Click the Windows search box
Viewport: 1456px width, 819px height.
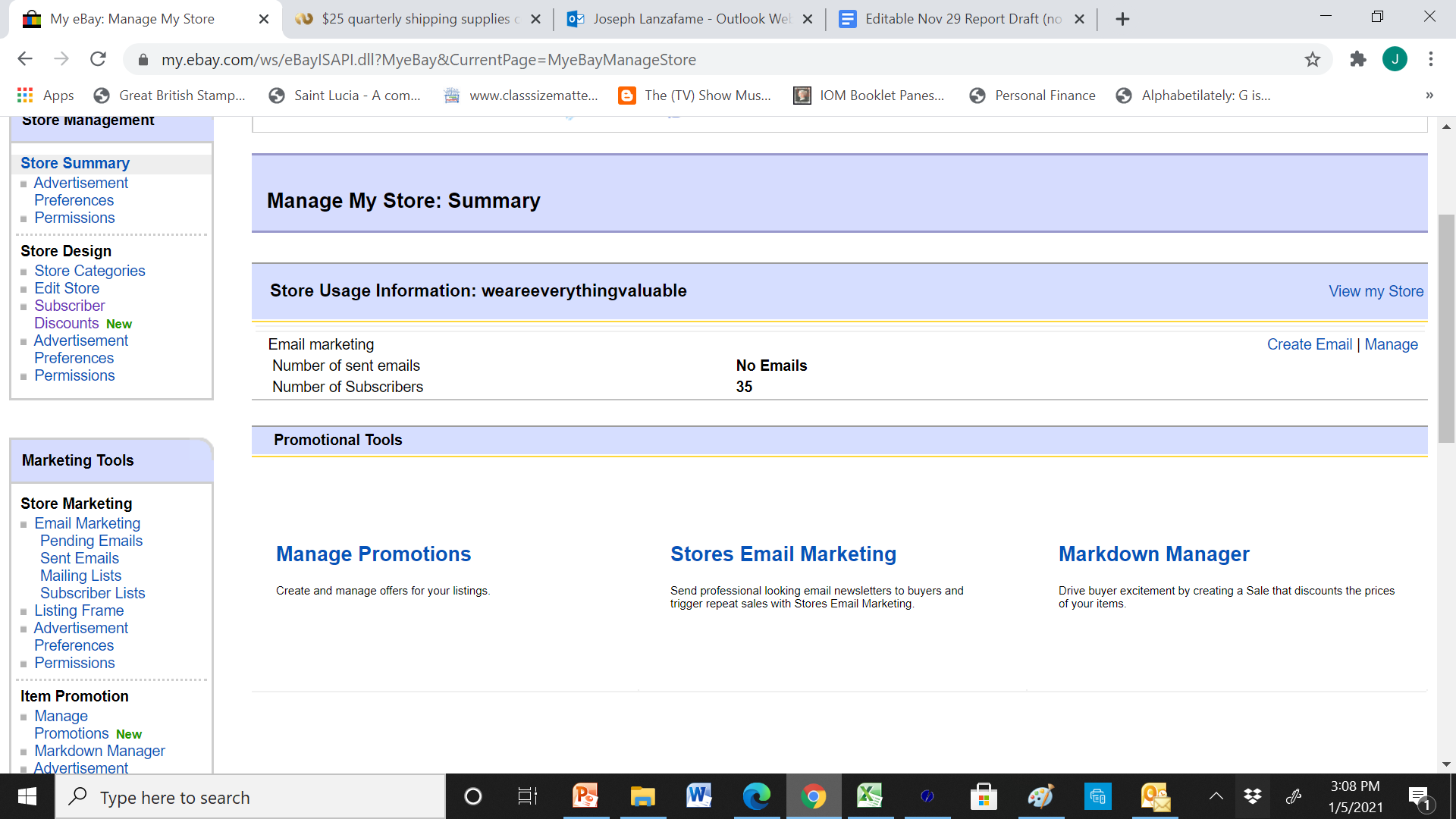coord(250,797)
